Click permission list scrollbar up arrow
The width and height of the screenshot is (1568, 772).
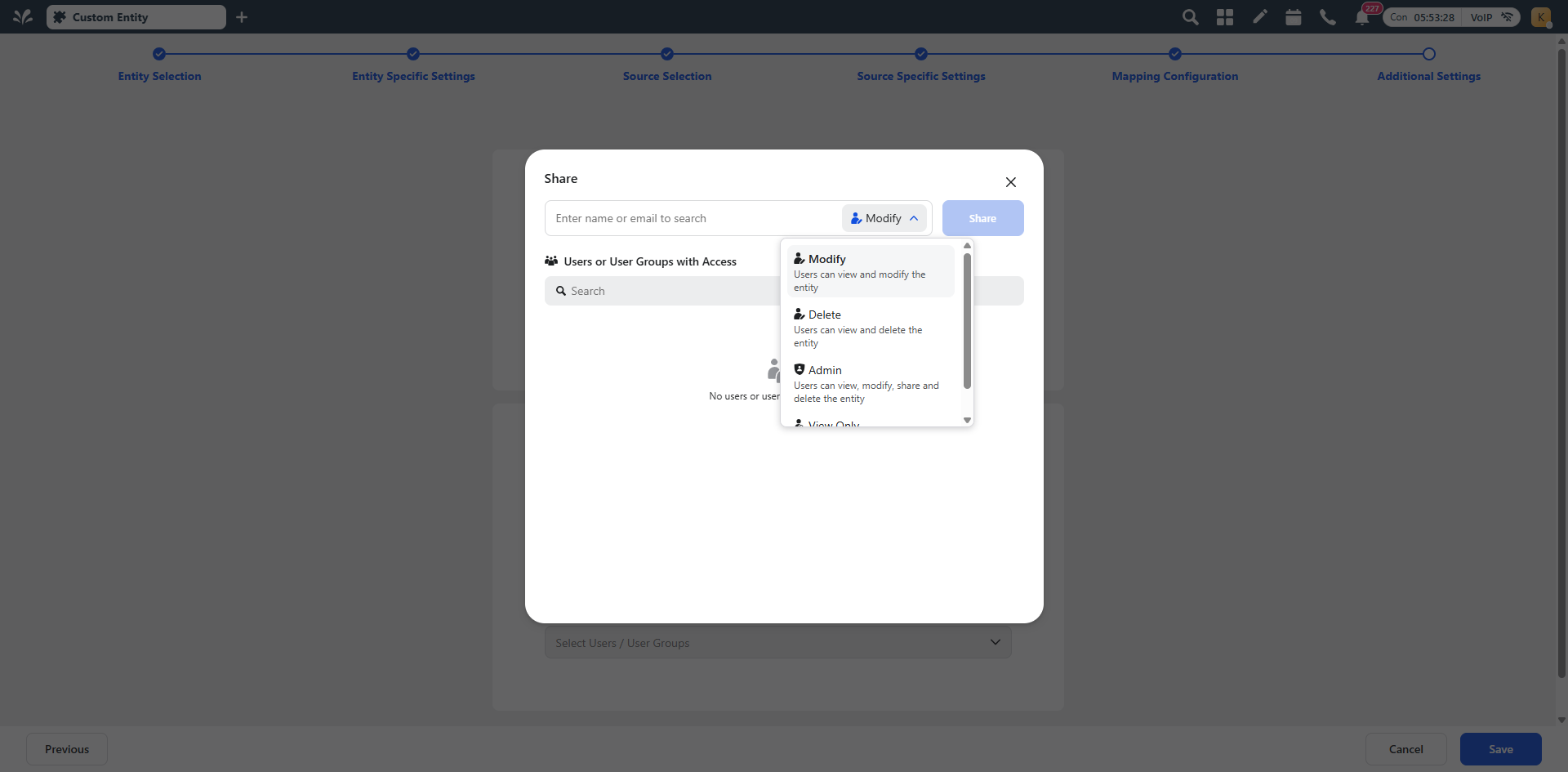(967, 245)
